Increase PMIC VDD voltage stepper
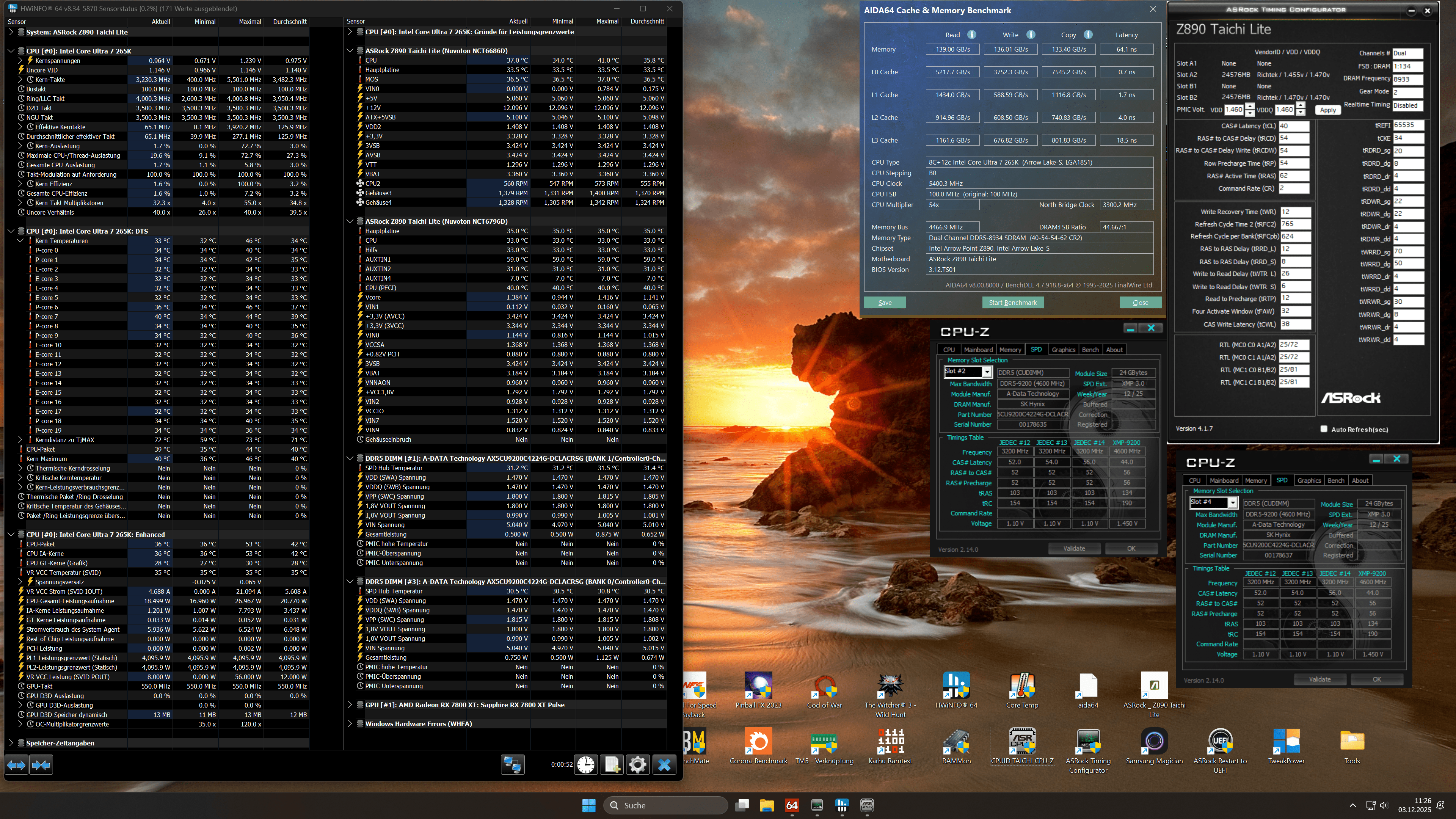 [1250, 106]
